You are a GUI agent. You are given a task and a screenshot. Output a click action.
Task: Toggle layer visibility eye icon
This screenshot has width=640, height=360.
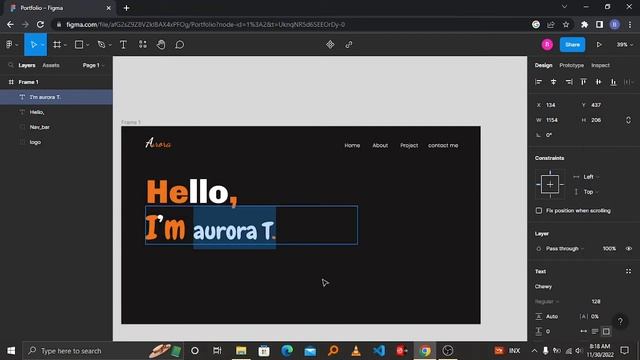coord(628,249)
